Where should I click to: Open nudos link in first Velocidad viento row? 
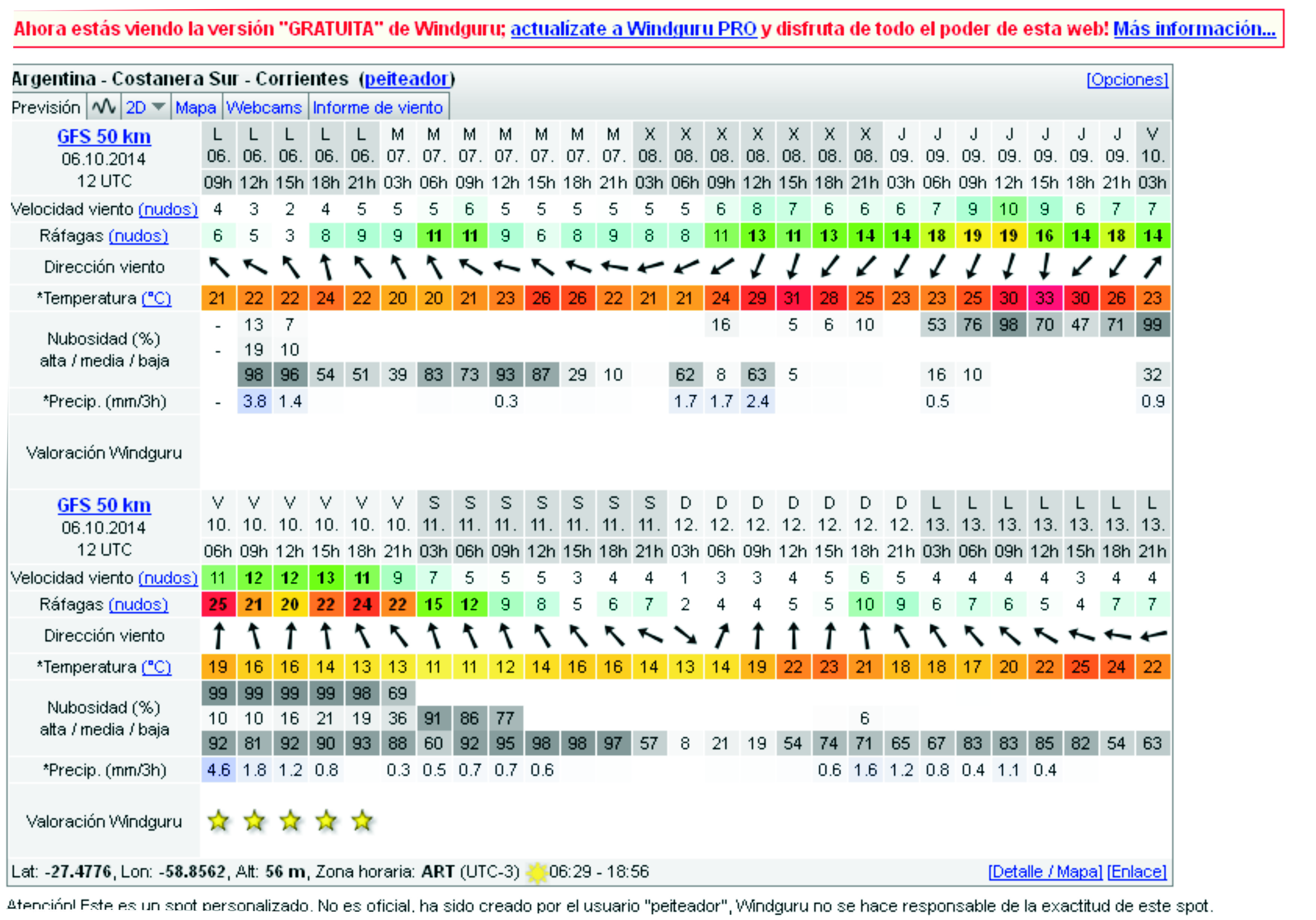click(x=168, y=210)
